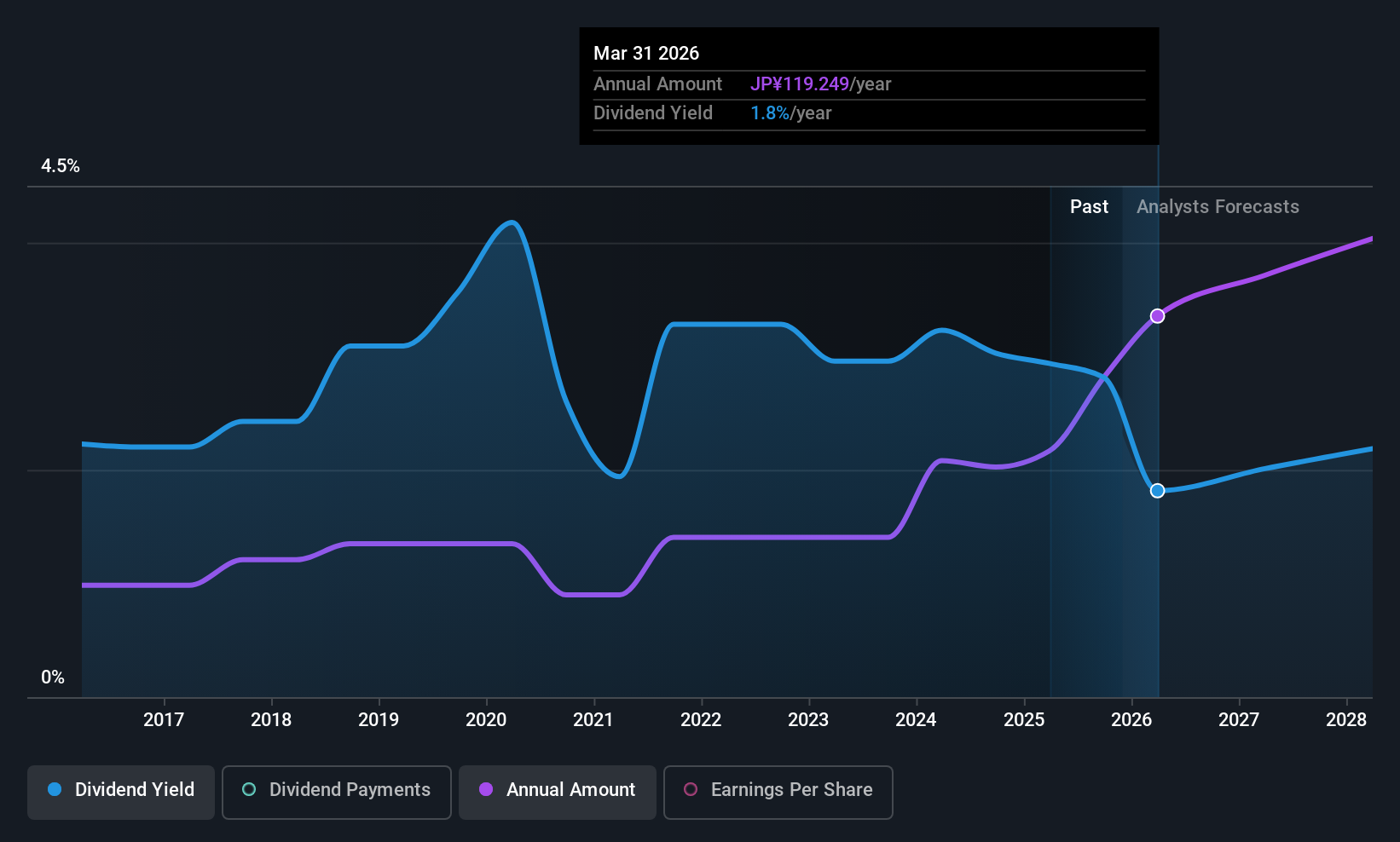Click the Past region label
Screen dimensions: 1400x842
[1089, 207]
